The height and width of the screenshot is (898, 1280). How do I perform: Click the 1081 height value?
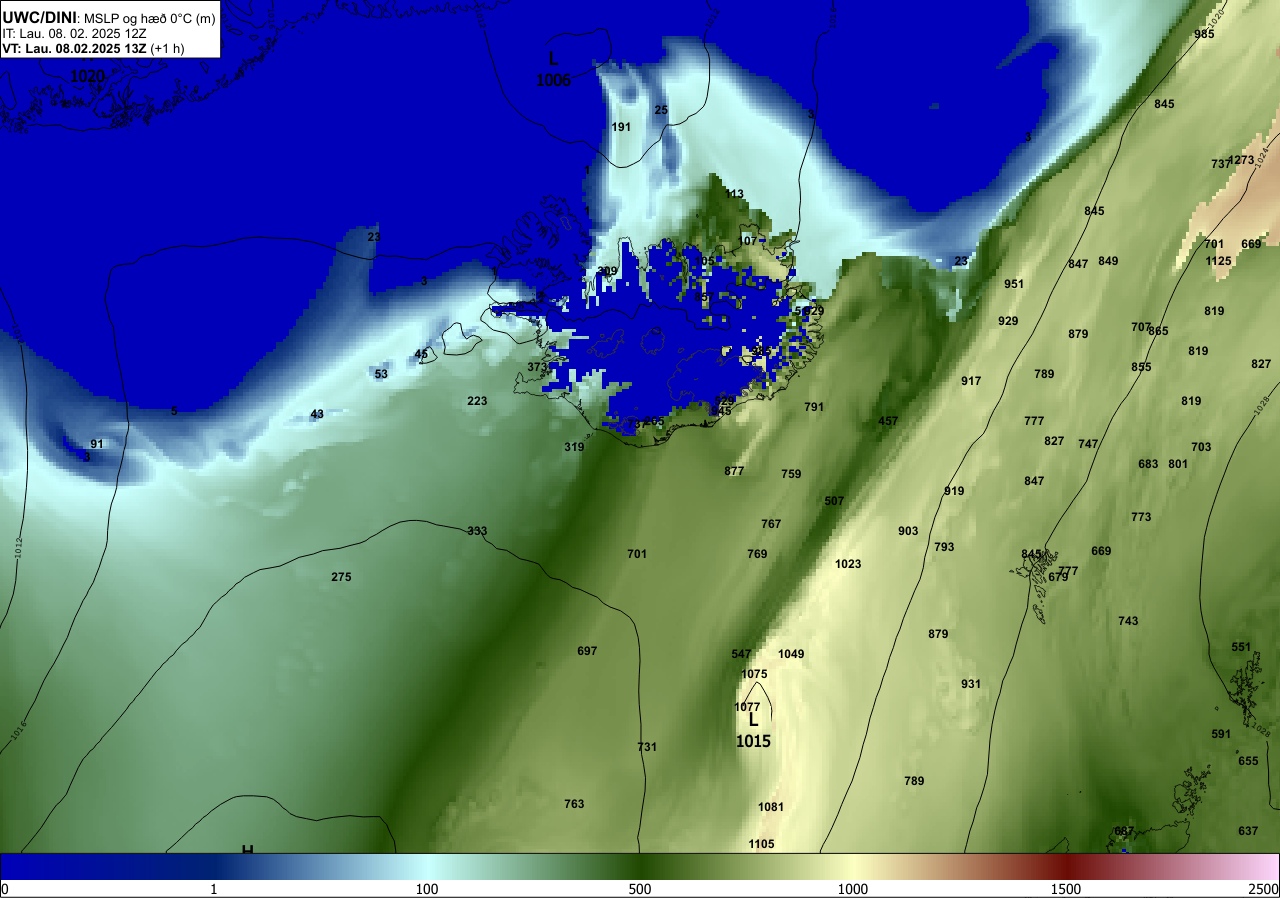pyautogui.click(x=771, y=807)
